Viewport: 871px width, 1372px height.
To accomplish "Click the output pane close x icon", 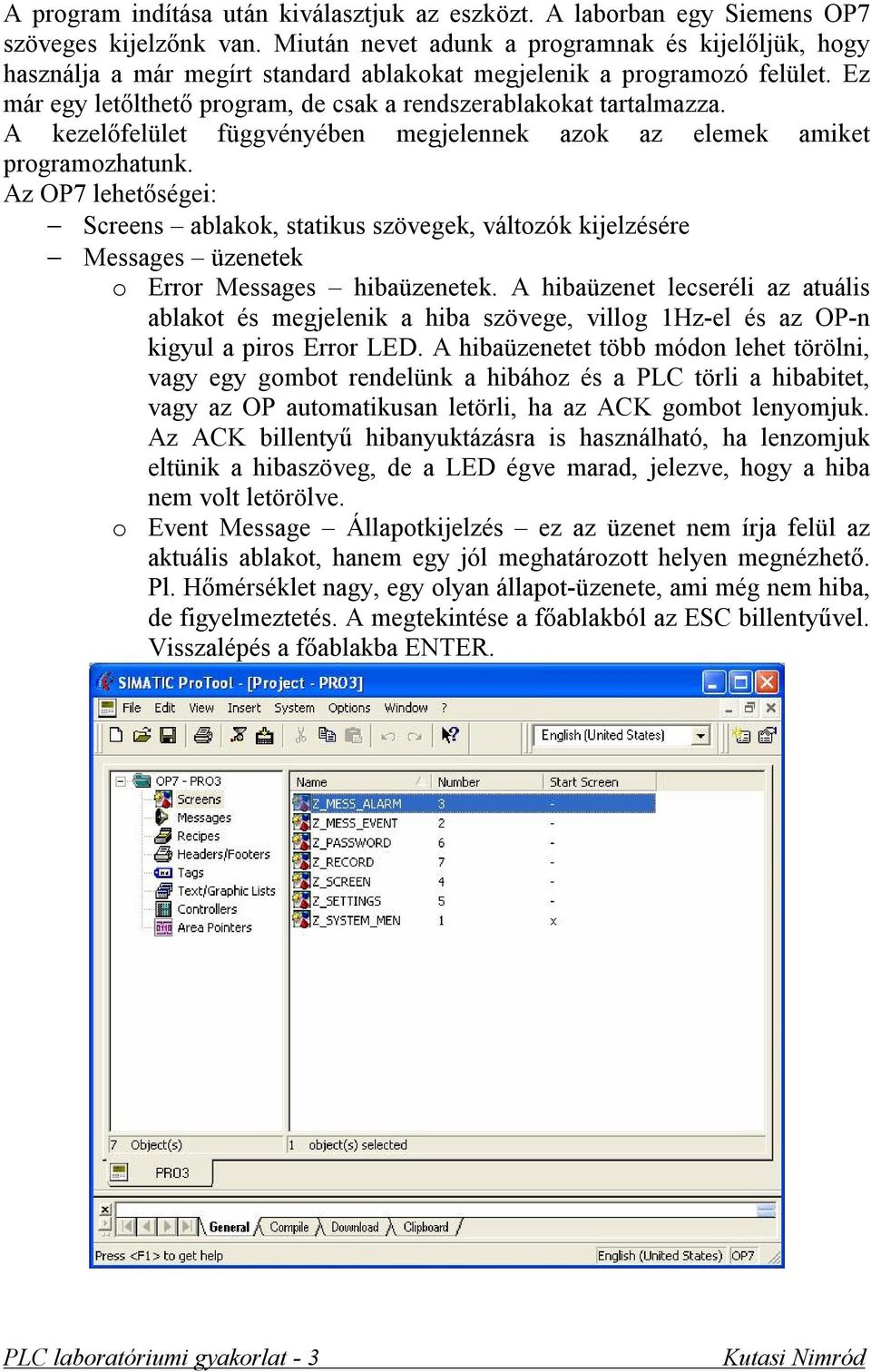I will [x=105, y=1210].
